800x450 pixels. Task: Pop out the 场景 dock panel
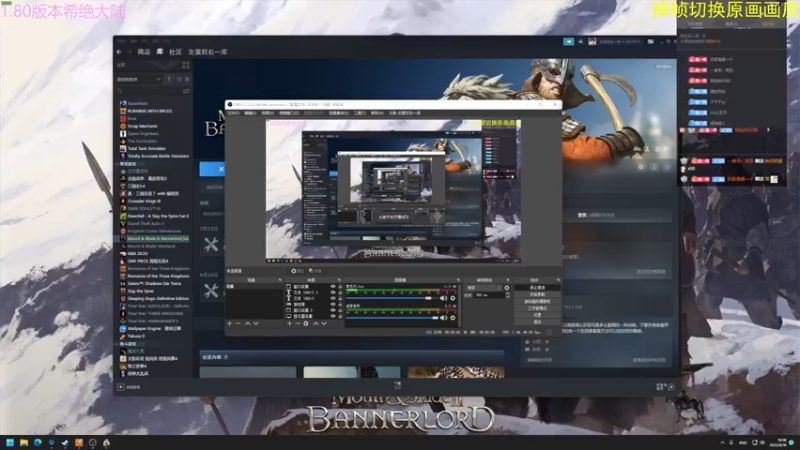[280, 280]
